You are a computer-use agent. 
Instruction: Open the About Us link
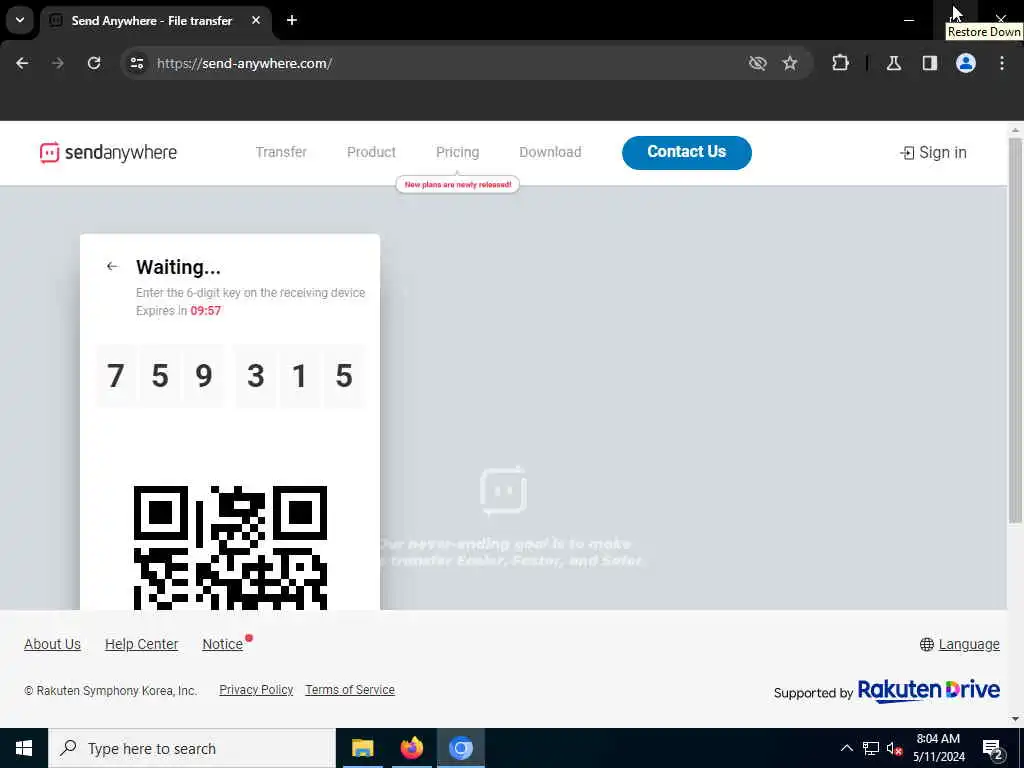pyautogui.click(x=52, y=644)
